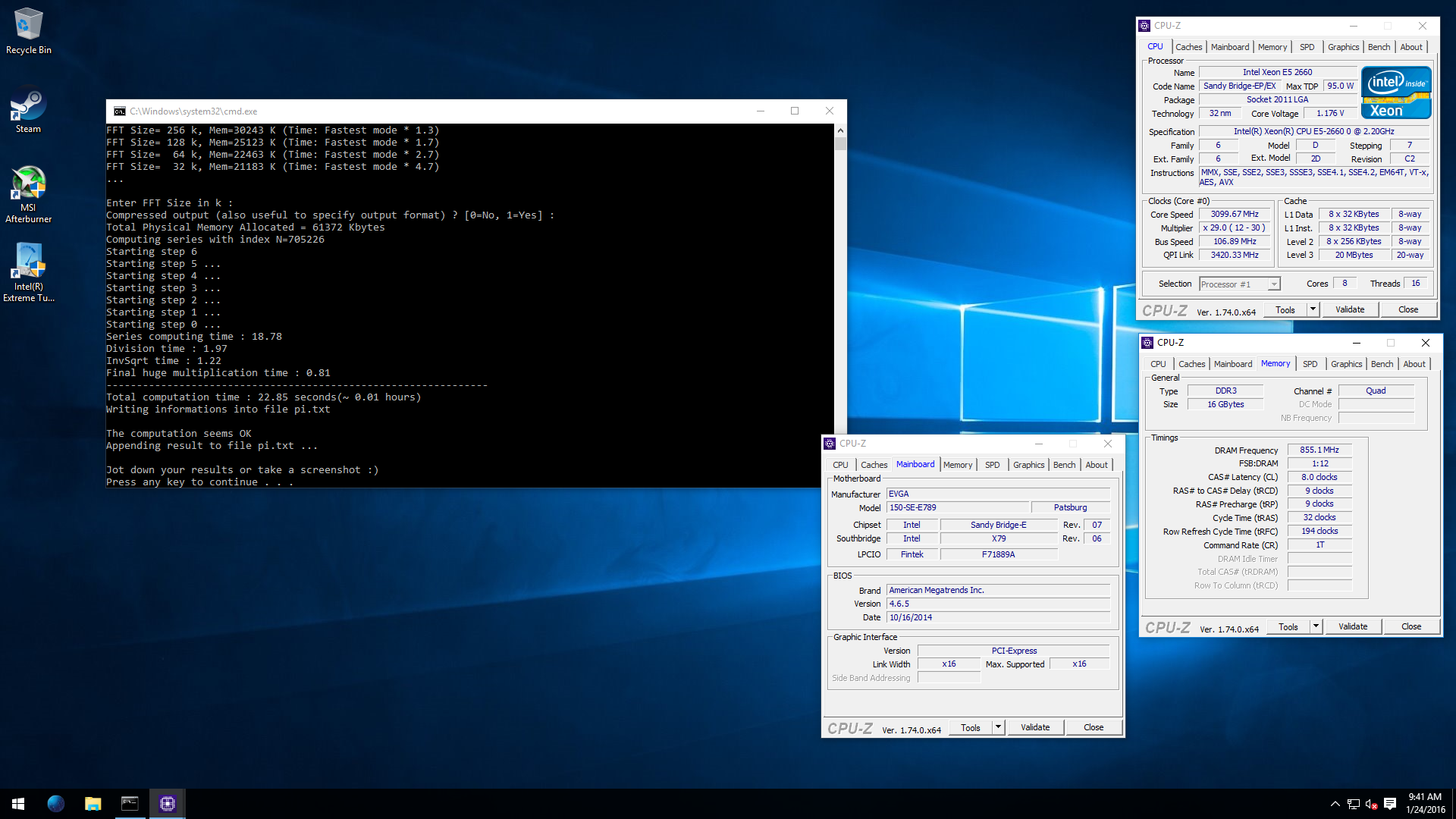
Task: Click the scrollbar up arrow in cmd window
Action: pos(840,130)
